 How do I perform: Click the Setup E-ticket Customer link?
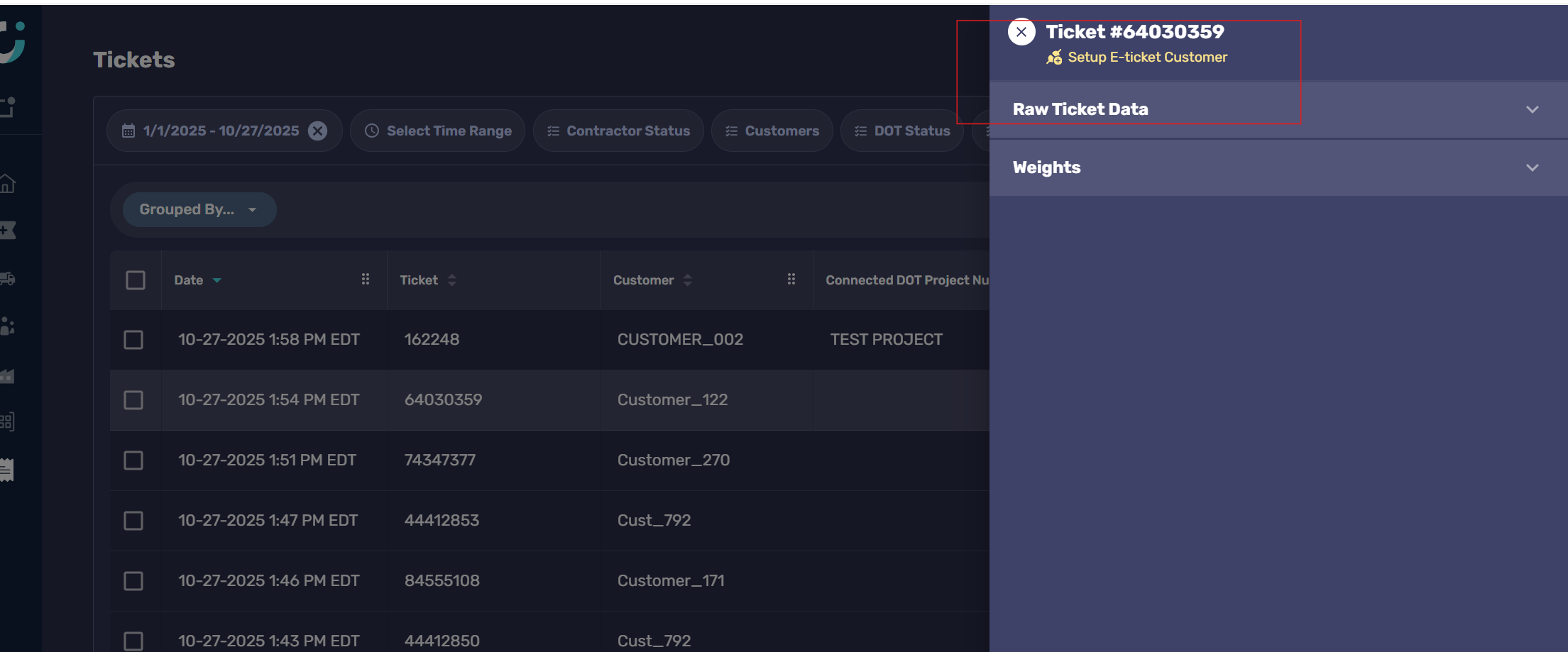(x=1146, y=57)
